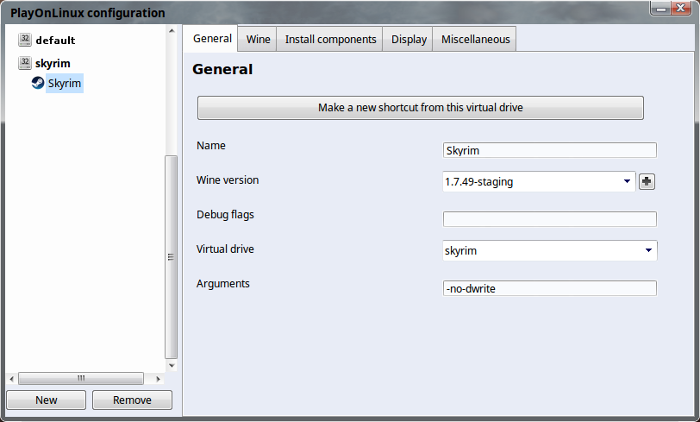Click the Arguments input field

coord(550,288)
